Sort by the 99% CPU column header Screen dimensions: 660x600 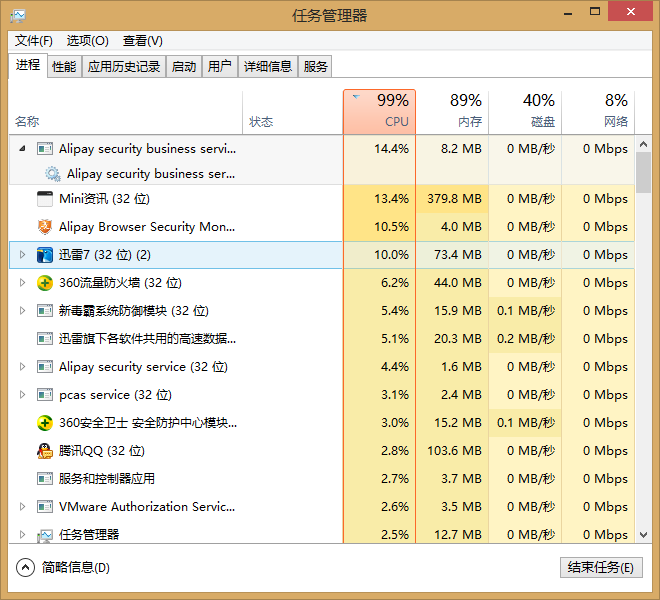[x=379, y=112]
